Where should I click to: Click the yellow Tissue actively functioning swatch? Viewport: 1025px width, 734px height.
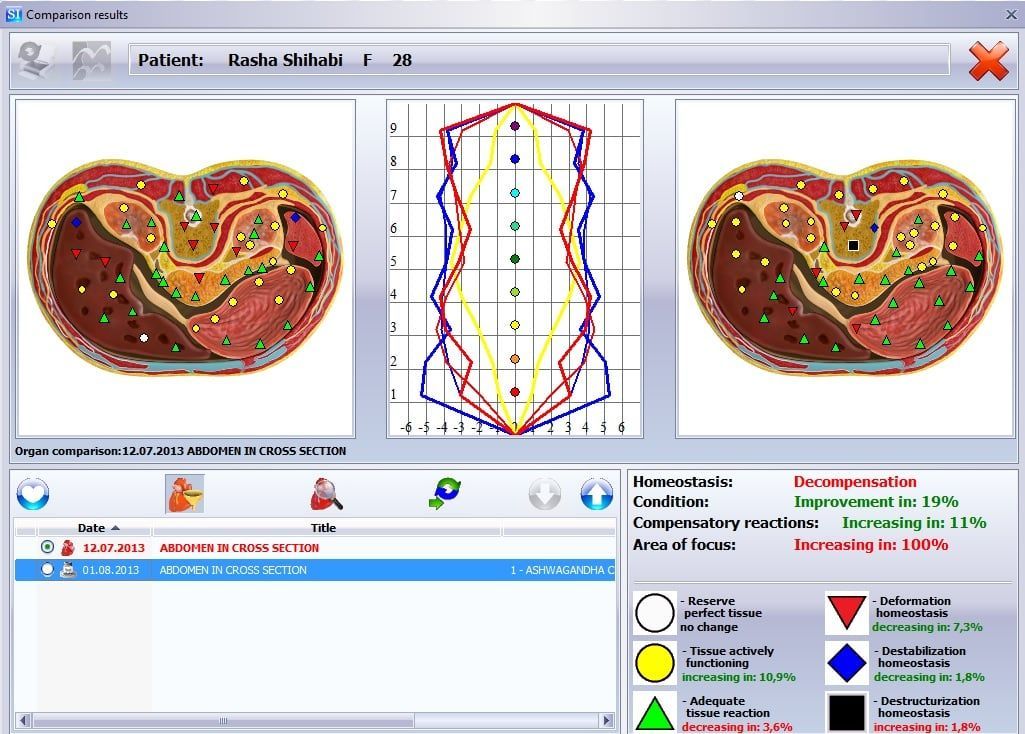(x=654, y=663)
